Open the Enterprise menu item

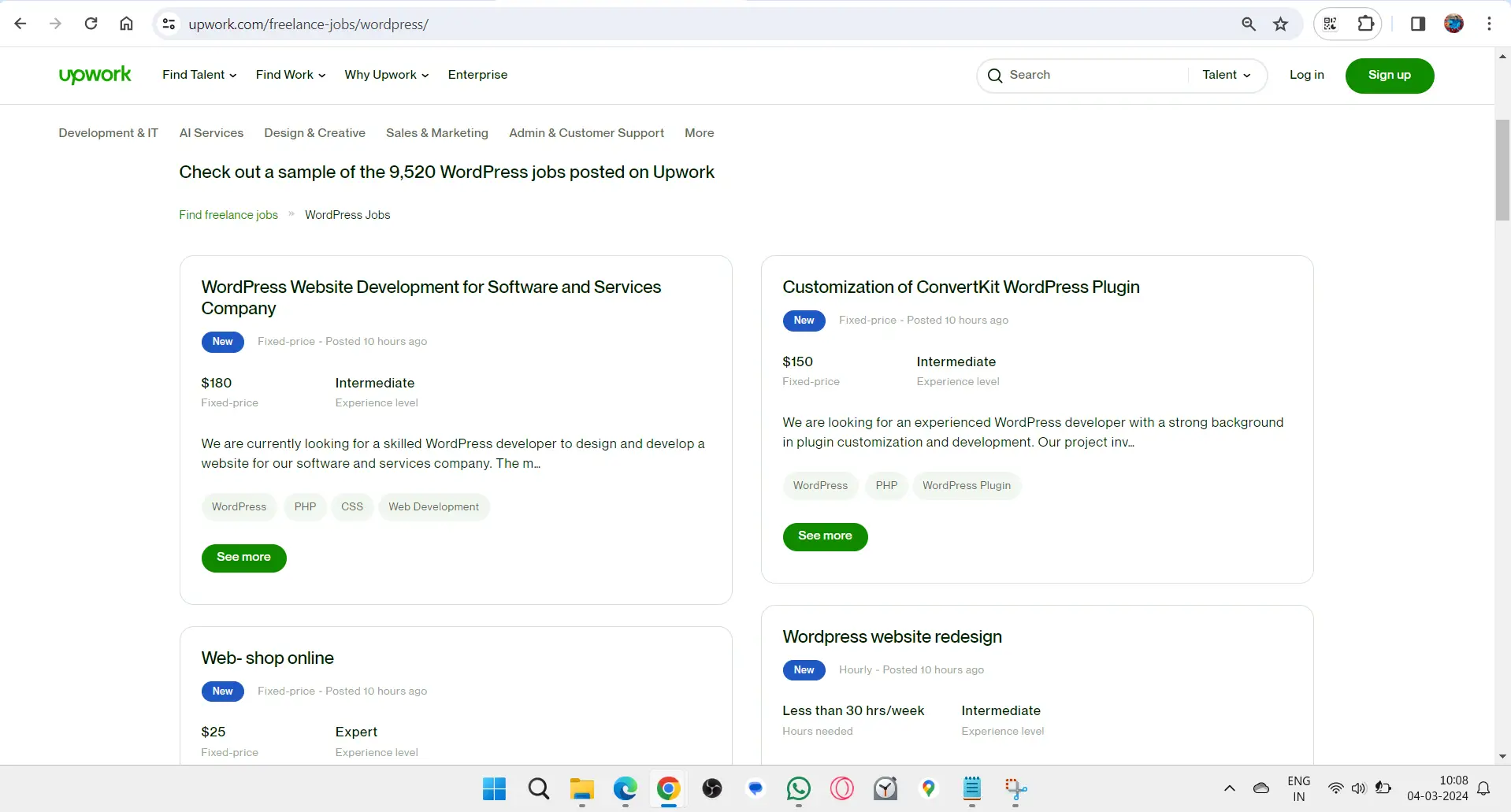tap(477, 75)
